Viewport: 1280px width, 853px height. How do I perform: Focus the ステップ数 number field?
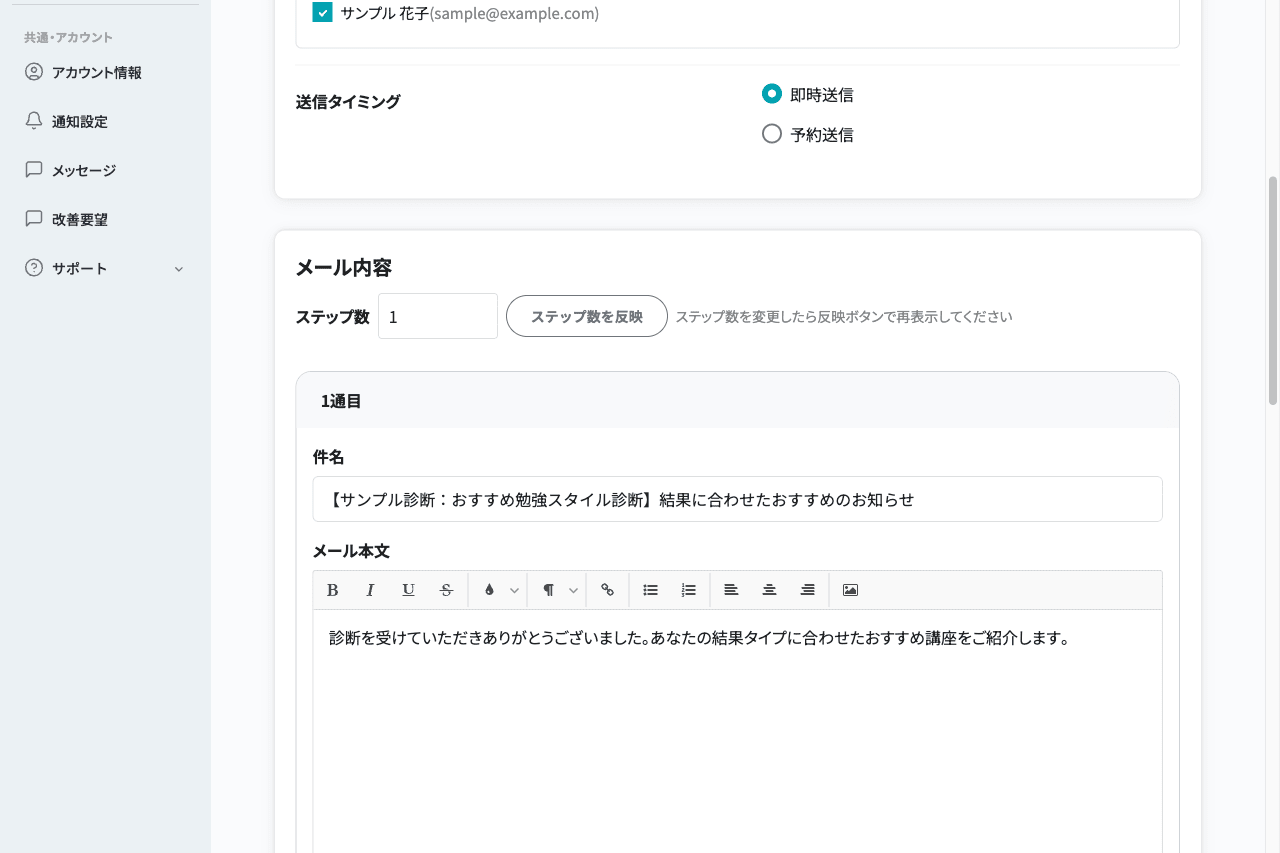[438, 316]
